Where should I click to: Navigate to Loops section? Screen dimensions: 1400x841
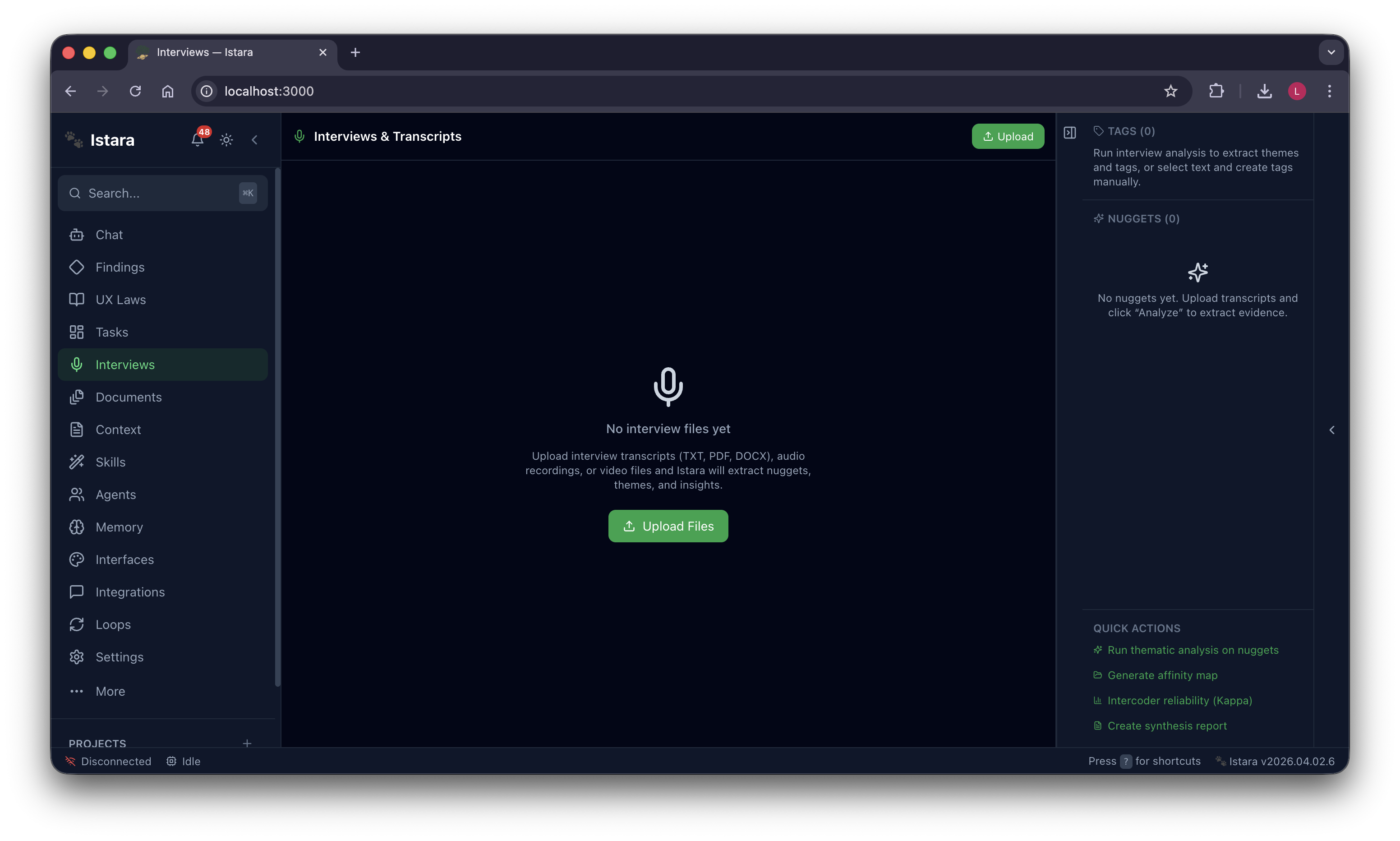(113, 624)
